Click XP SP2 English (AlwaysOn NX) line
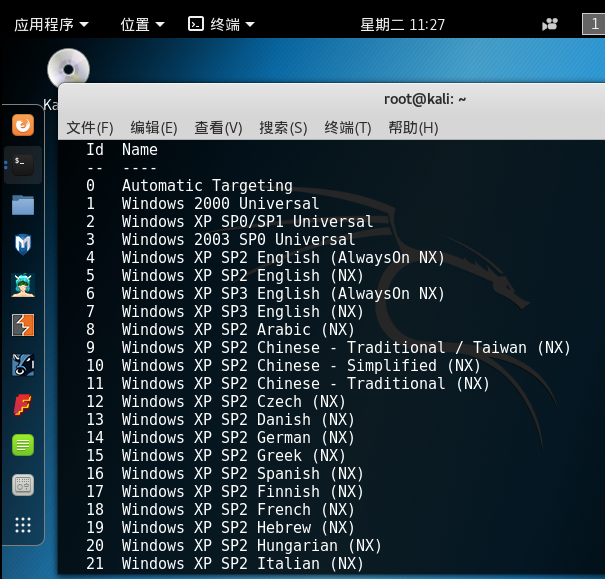Viewport: 605px width, 579px height. [x=283, y=258]
